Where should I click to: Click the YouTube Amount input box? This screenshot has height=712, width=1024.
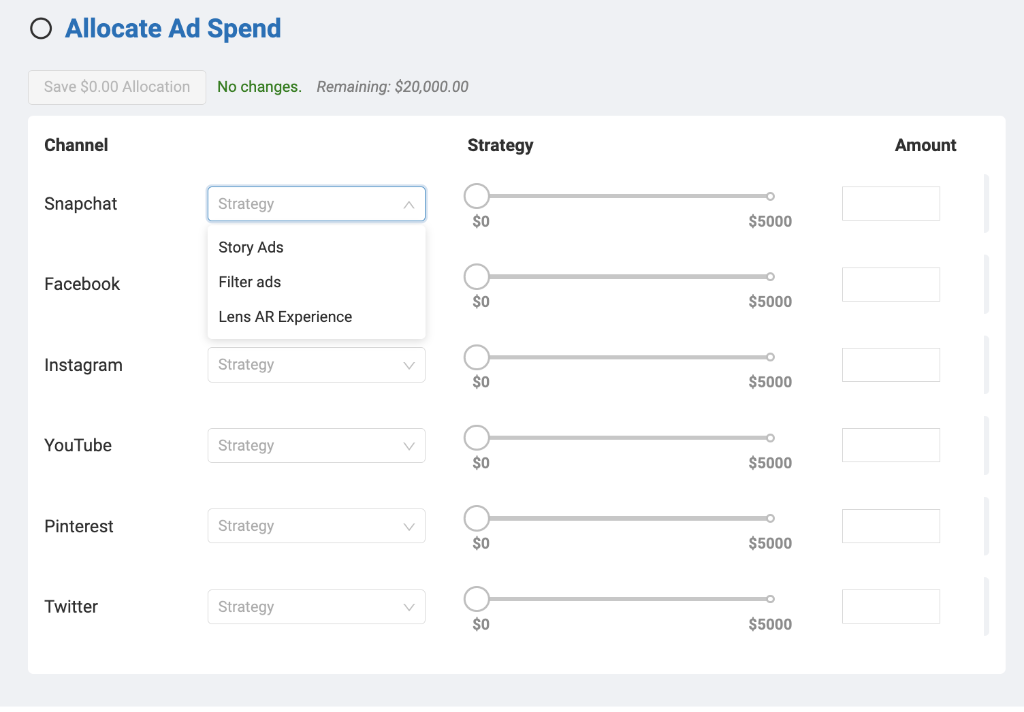click(890, 445)
